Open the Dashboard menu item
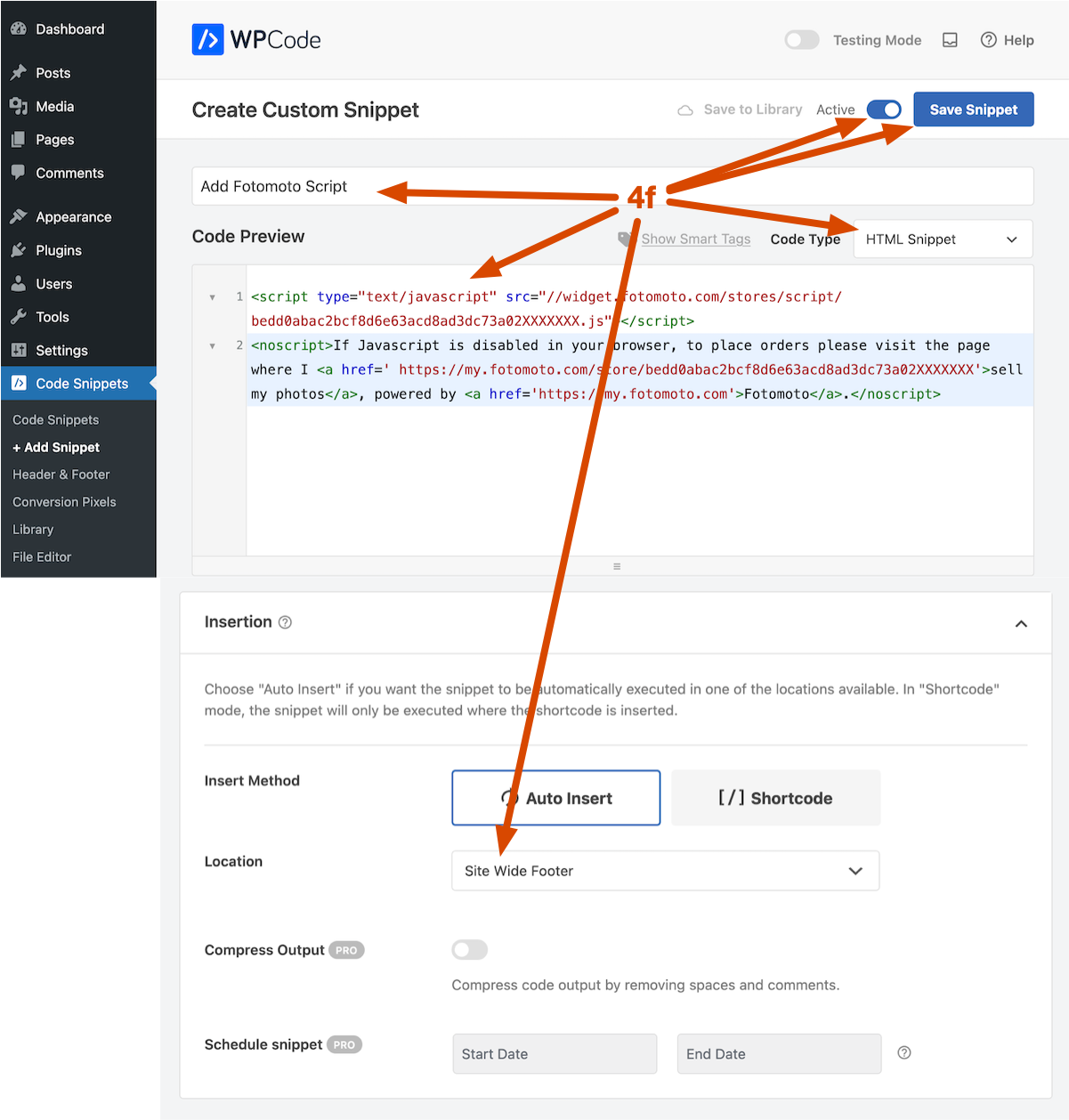The image size is (1069, 1120). [x=78, y=28]
